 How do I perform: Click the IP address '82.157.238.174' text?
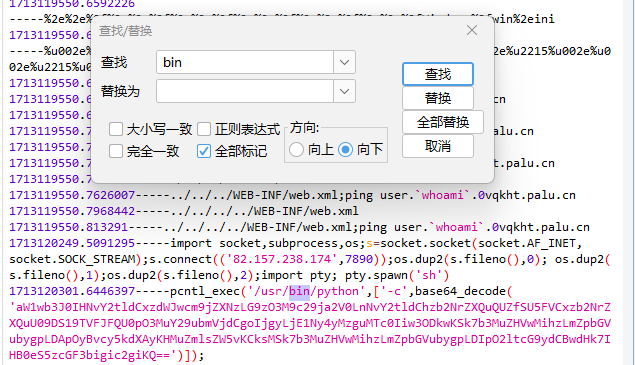(x=282, y=259)
